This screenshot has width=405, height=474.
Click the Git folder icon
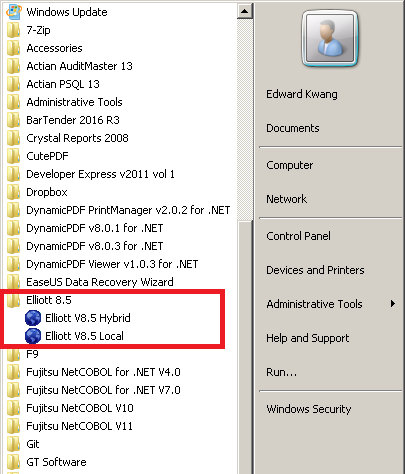13,444
